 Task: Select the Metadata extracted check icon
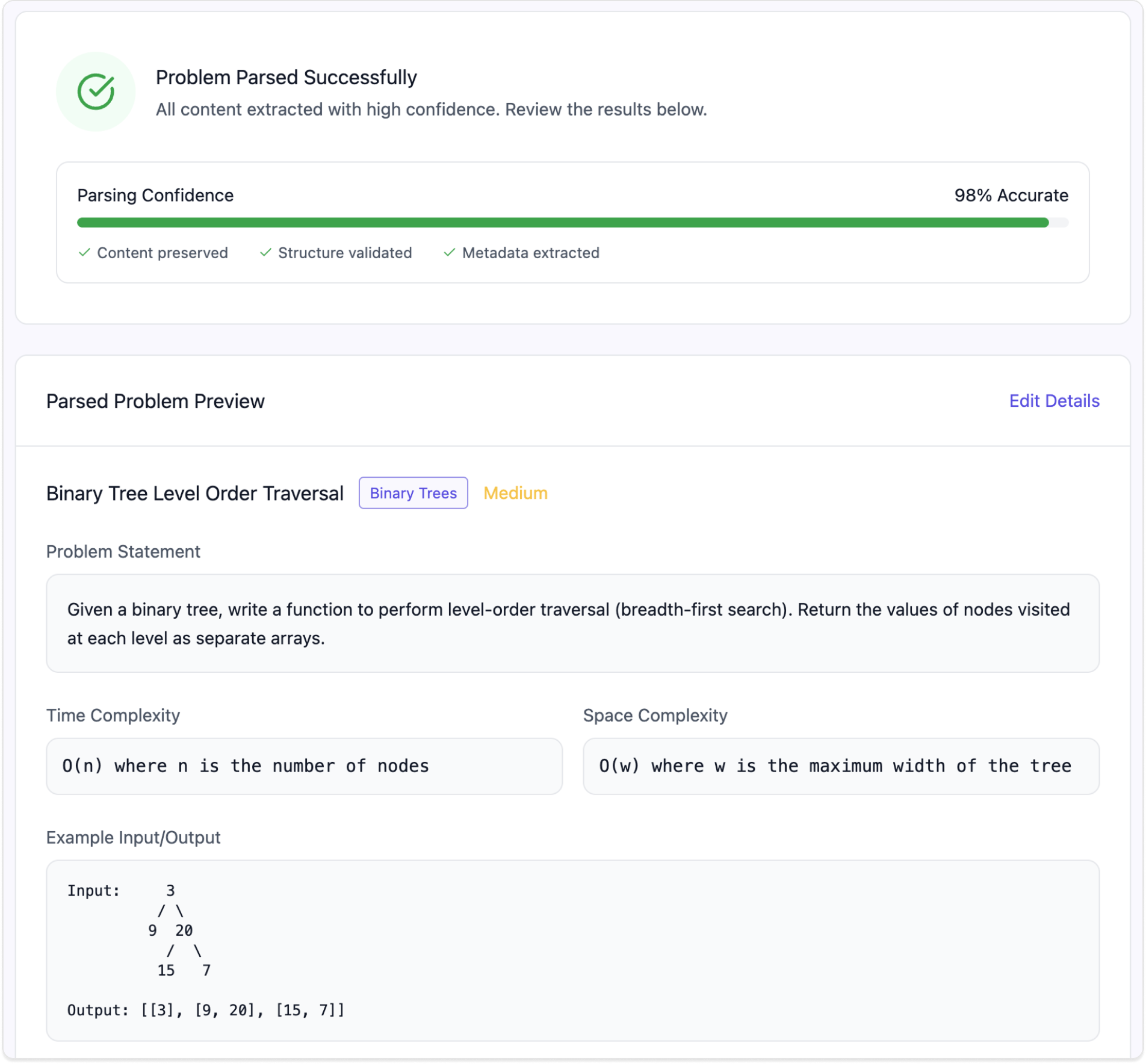[x=449, y=253]
